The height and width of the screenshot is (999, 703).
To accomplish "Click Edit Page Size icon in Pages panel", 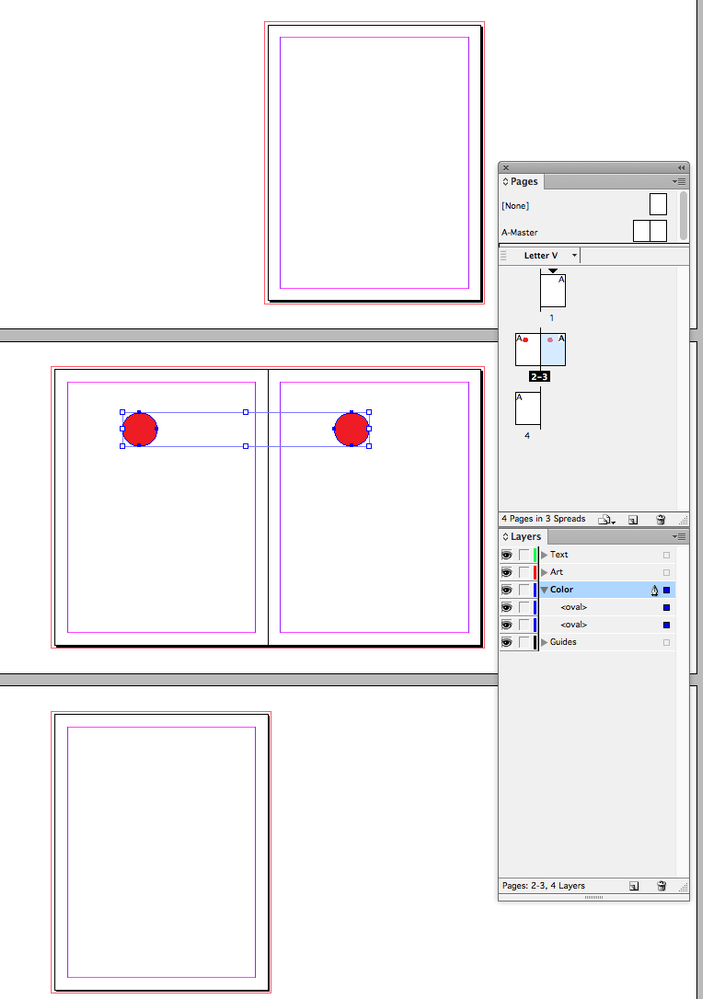I will coord(606,520).
